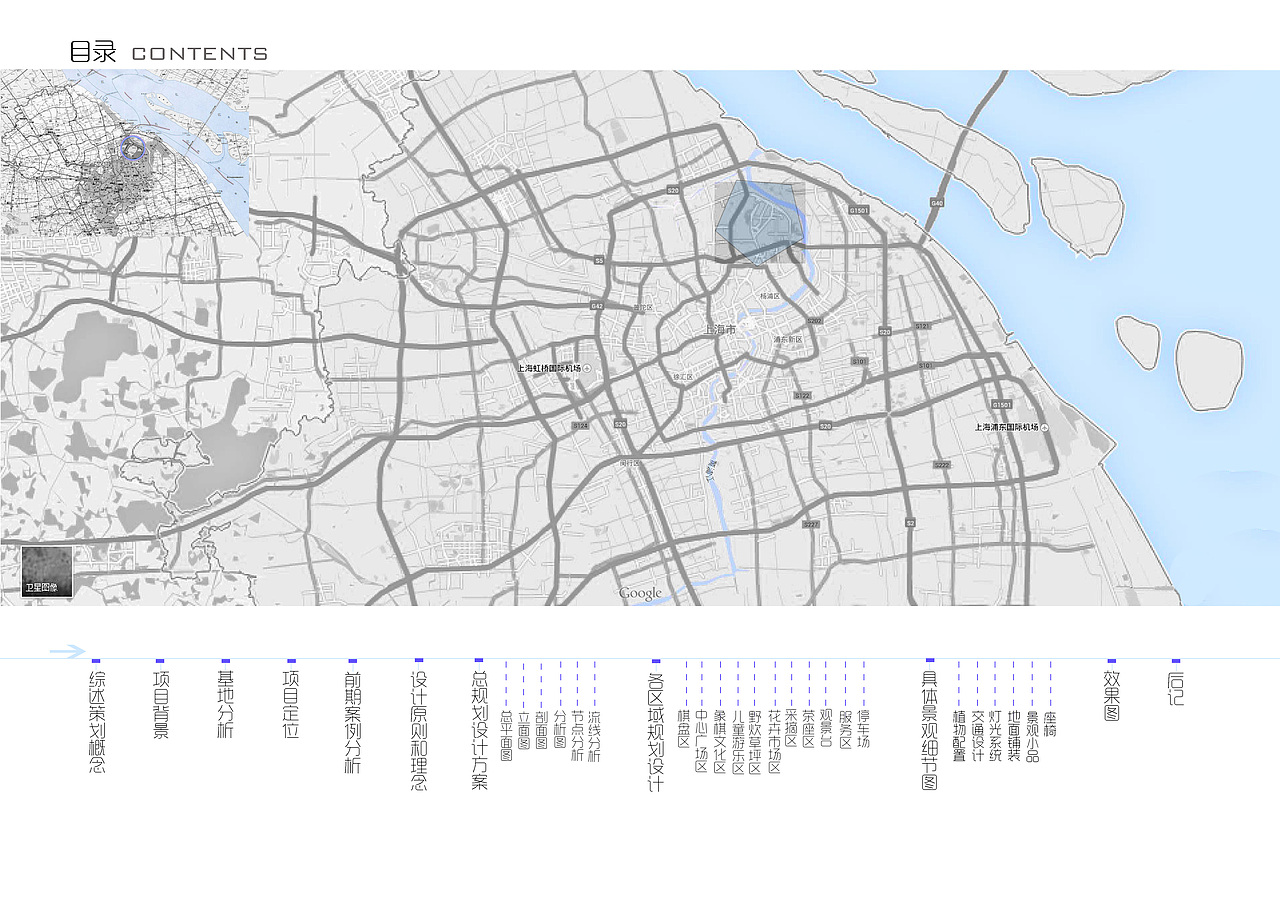
Task: Select the 儿童游乐区 sub-item
Action: pos(738,743)
